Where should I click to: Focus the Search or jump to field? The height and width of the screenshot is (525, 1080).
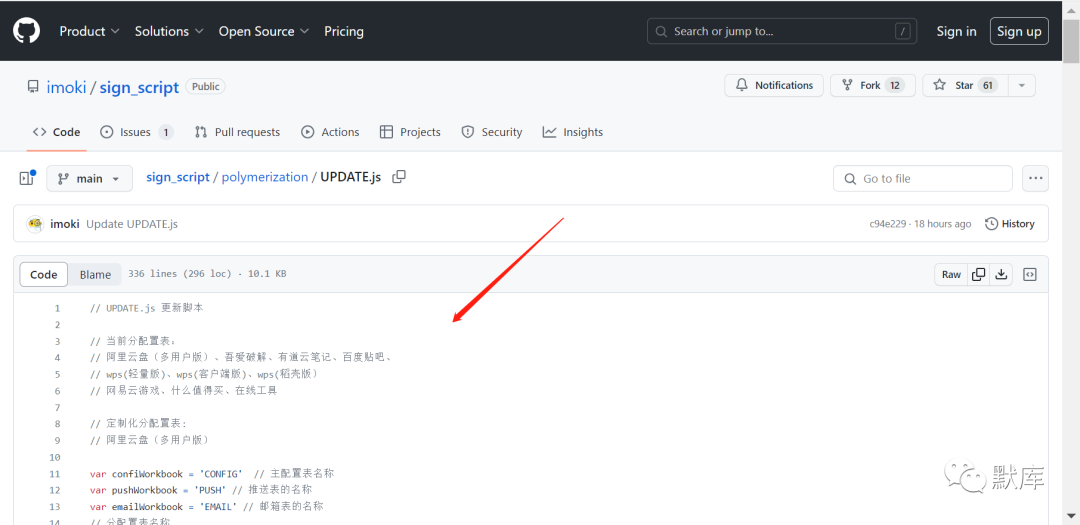click(782, 31)
